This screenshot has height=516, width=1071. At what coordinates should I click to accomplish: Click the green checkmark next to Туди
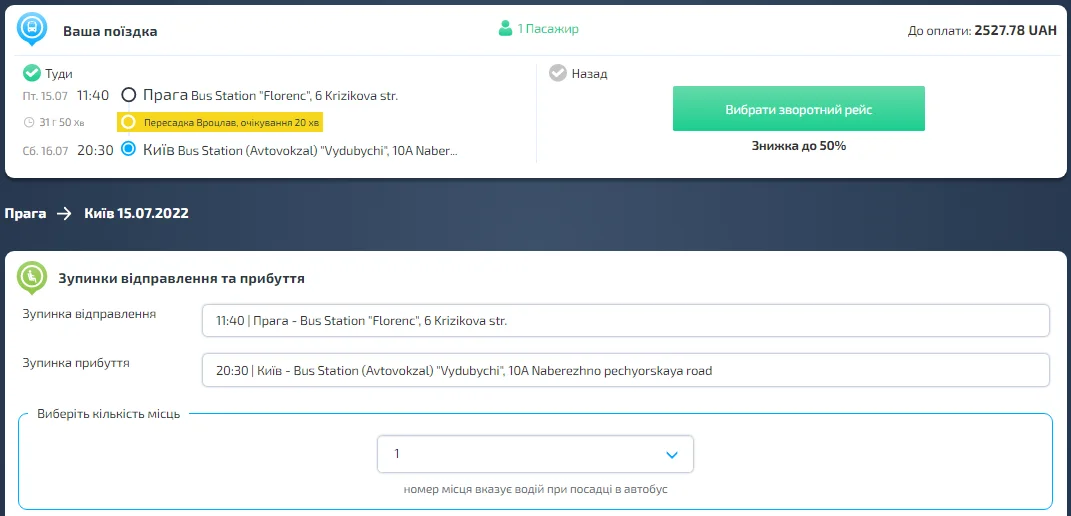point(31,73)
